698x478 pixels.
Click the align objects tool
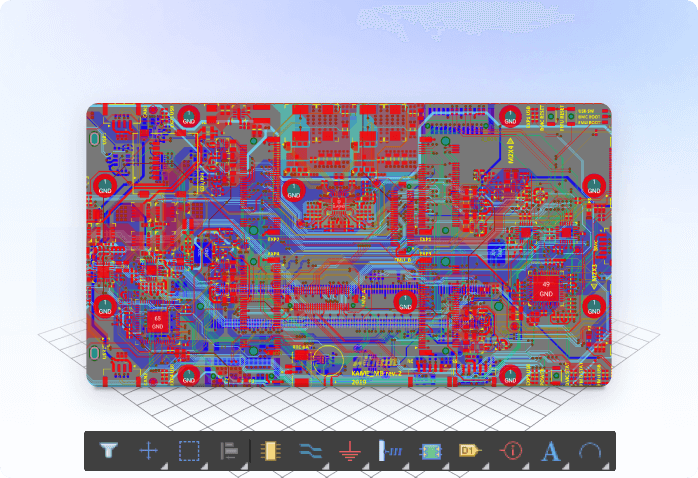[228, 451]
